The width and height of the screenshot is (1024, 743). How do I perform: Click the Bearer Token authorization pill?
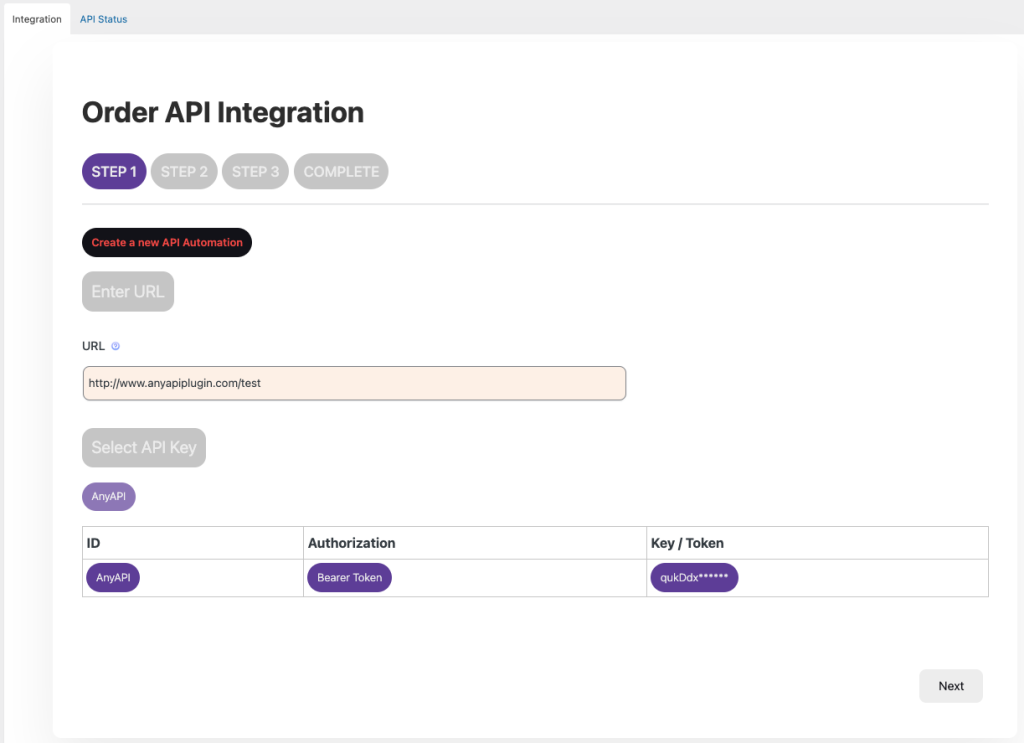click(x=349, y=578)
